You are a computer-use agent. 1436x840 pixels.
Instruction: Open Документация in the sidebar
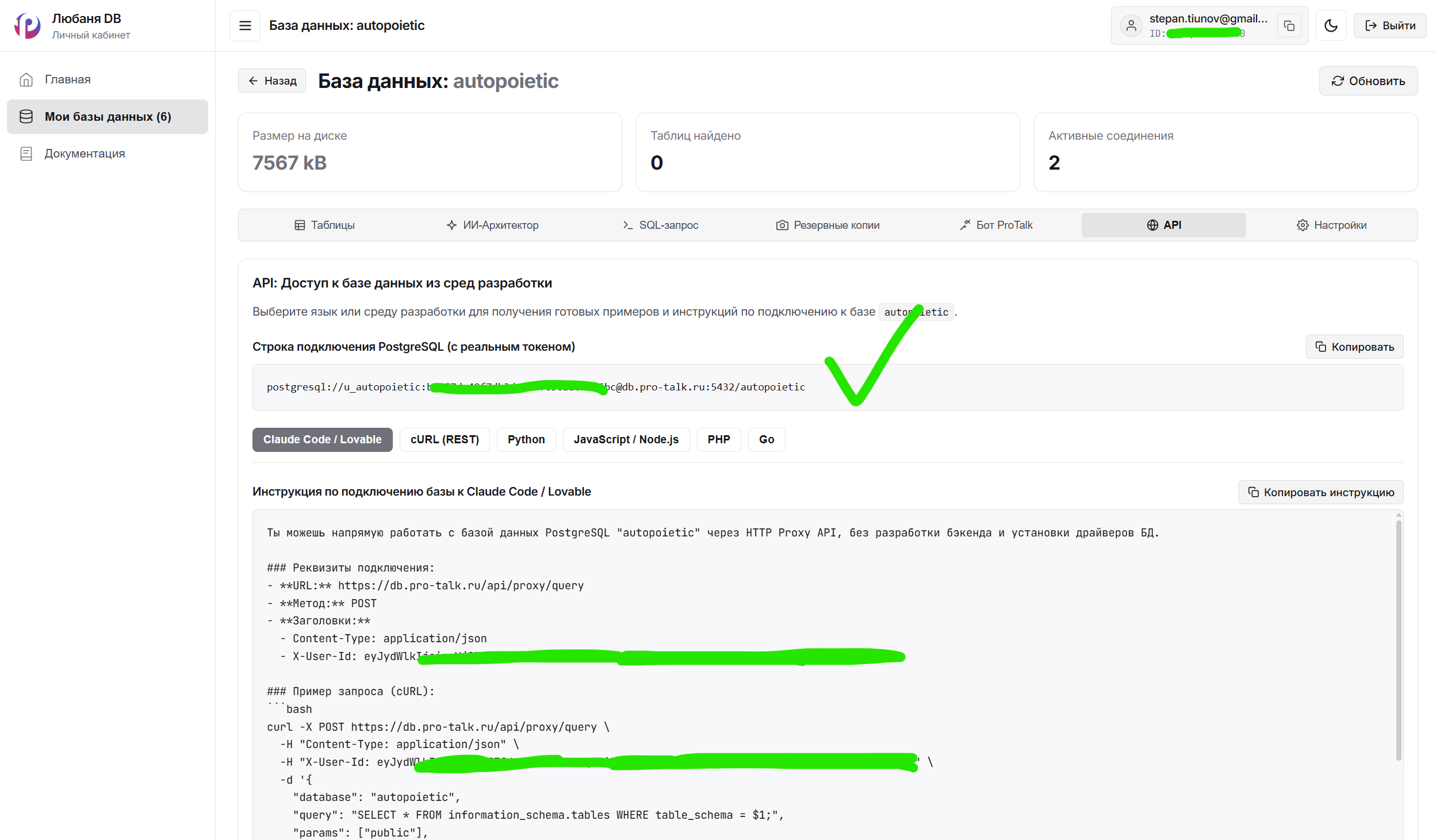(108, 154)
